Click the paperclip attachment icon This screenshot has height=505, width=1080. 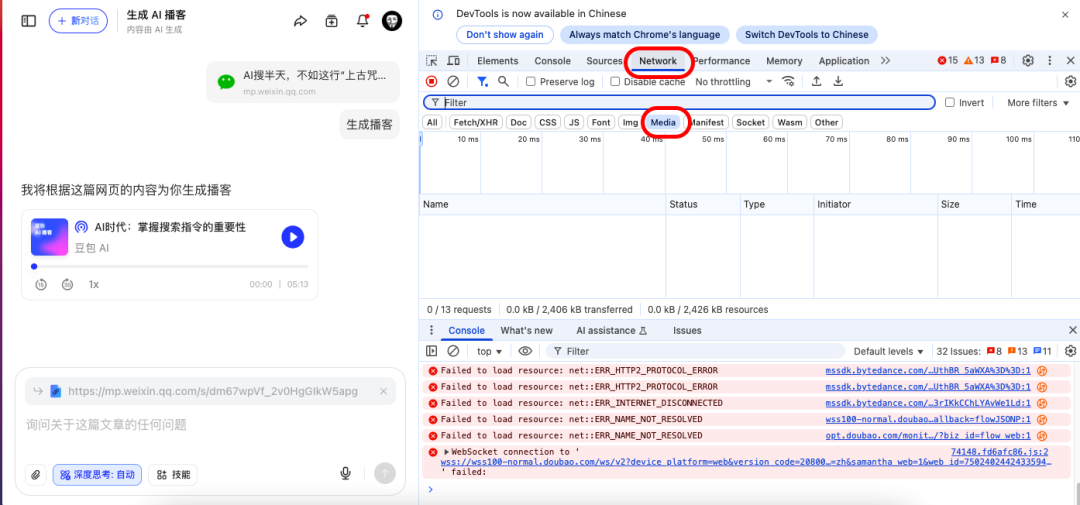(x=36, y=475)
